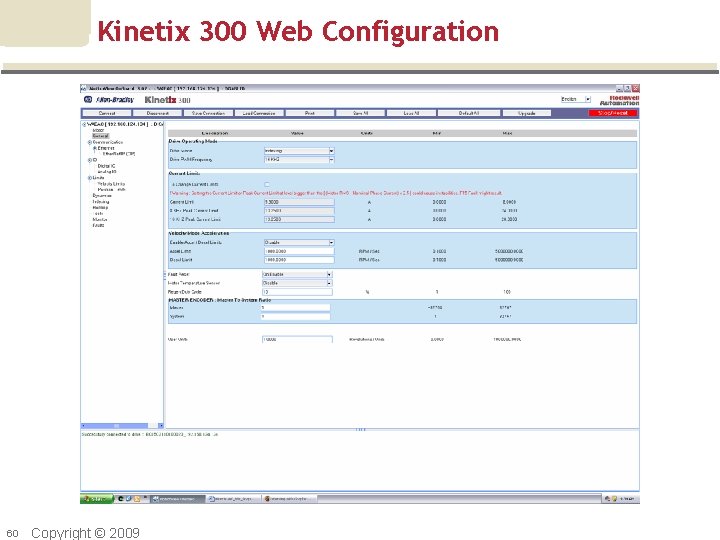
Task: Click the Default All toolbar button
Action: 469,113
